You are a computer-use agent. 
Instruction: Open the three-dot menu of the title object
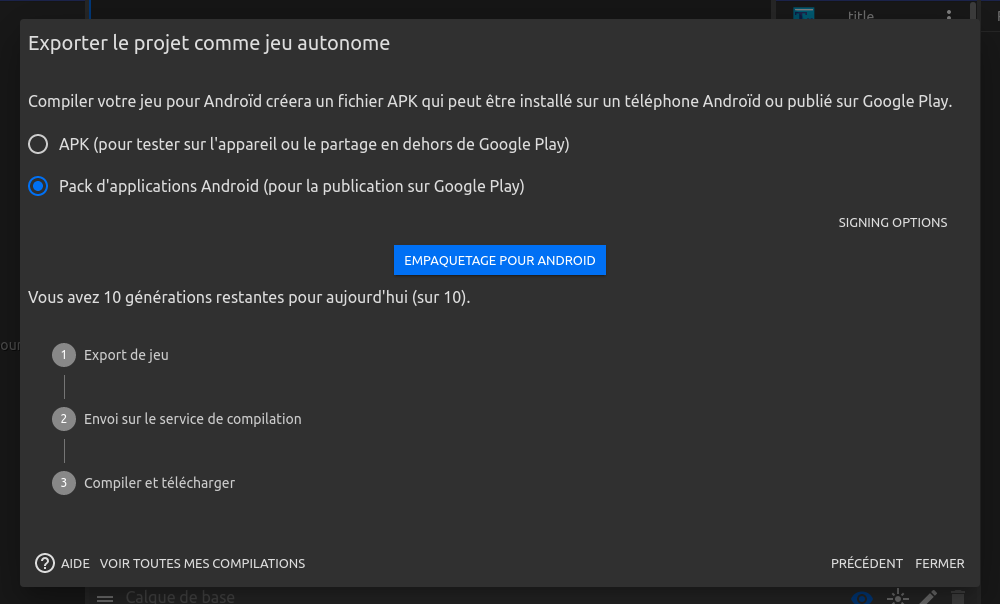[949, 14]
